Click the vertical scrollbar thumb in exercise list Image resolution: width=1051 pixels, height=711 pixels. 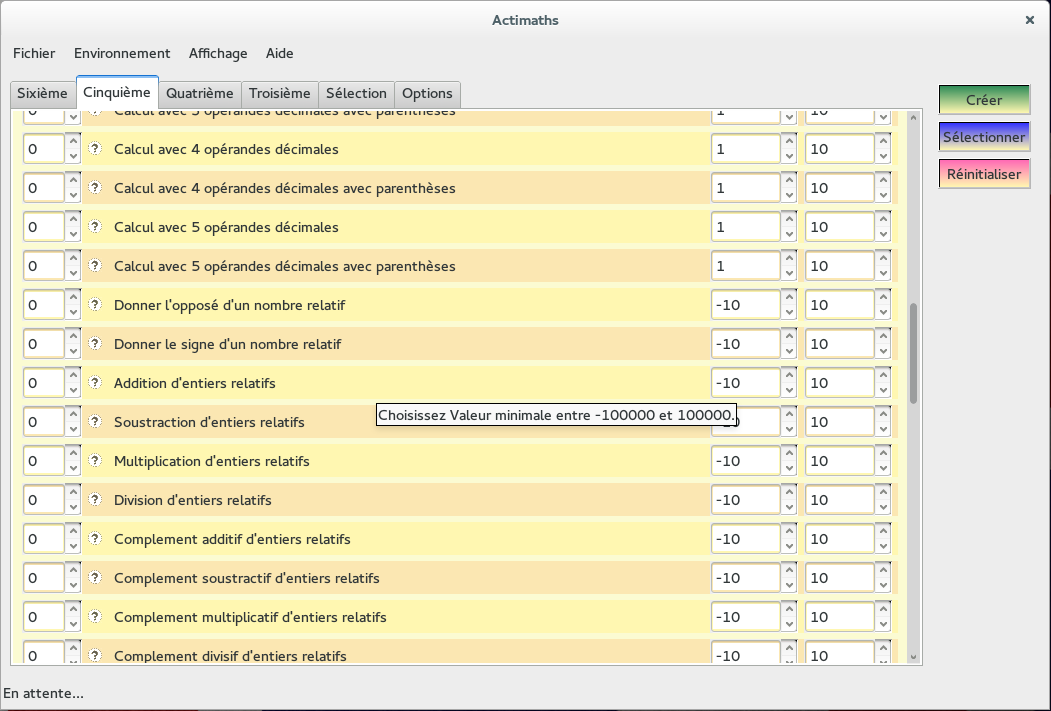(x=913, y=353)
